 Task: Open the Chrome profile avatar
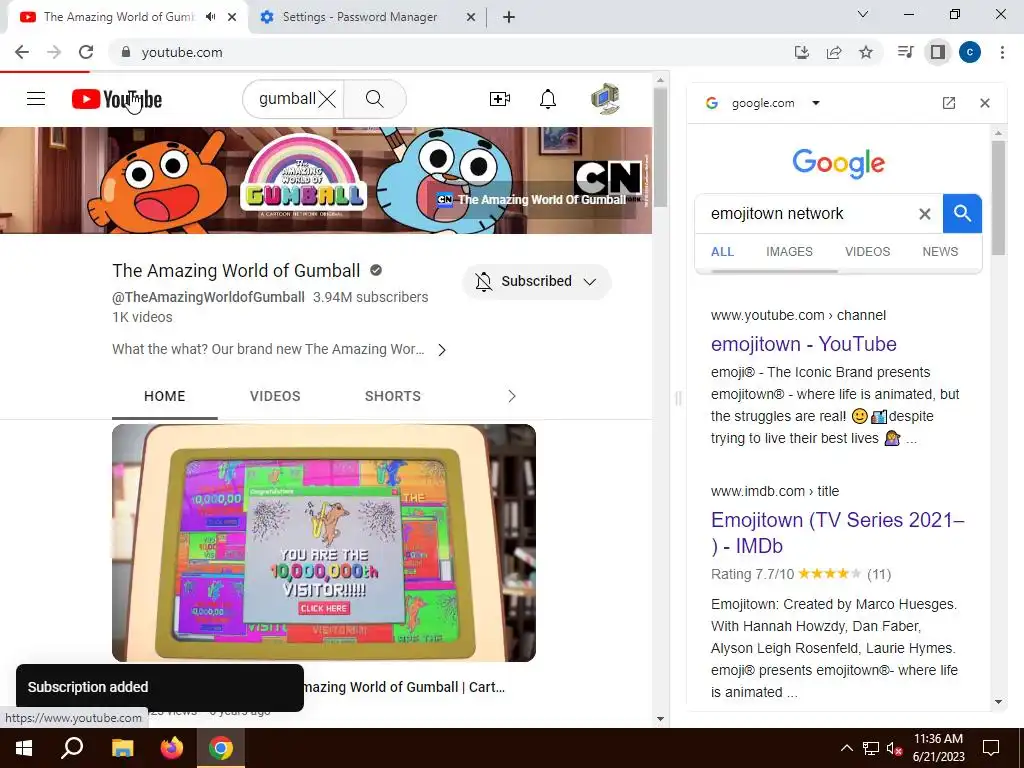coord(970,52)
